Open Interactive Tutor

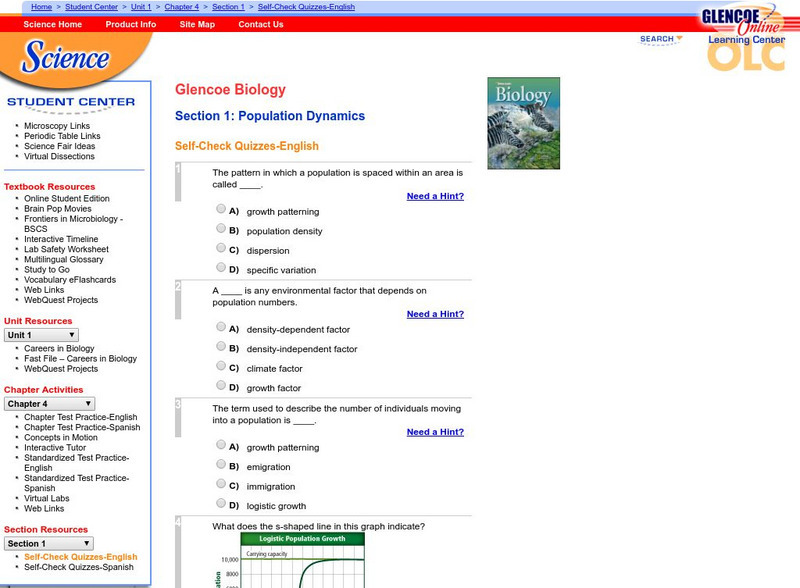click(55, 448)
